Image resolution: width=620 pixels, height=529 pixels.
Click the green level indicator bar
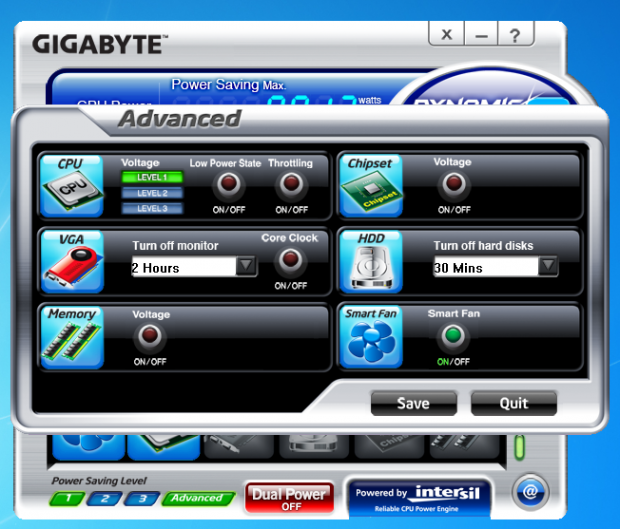pyautogui.click(x=519, y=448)
